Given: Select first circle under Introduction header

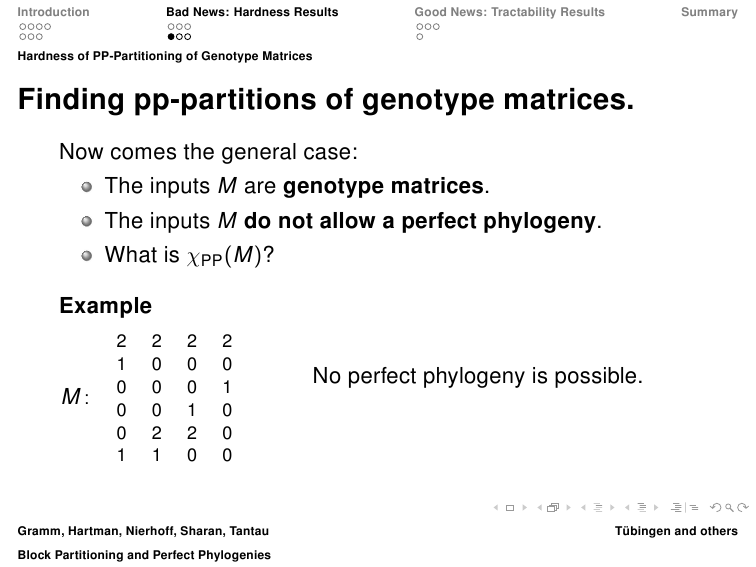Looking at the screenshot, I should click(23, 27).
